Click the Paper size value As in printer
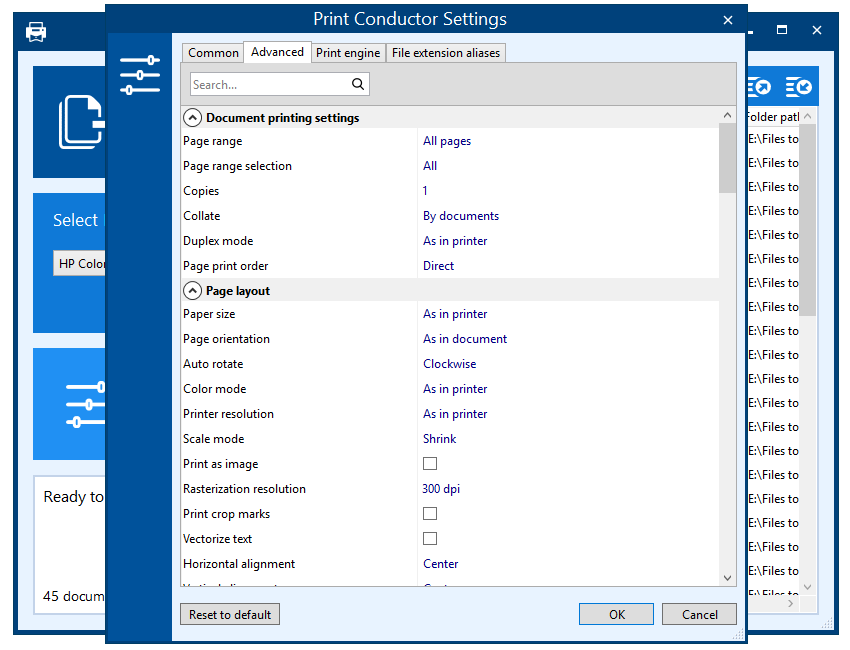 click(455, 314)
